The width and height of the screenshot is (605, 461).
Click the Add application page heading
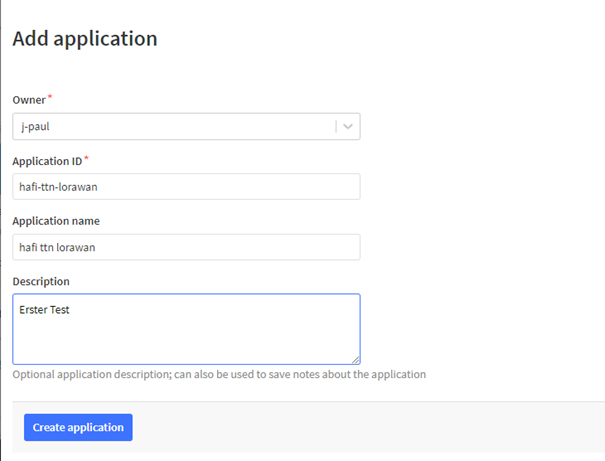tap(85, 39)
